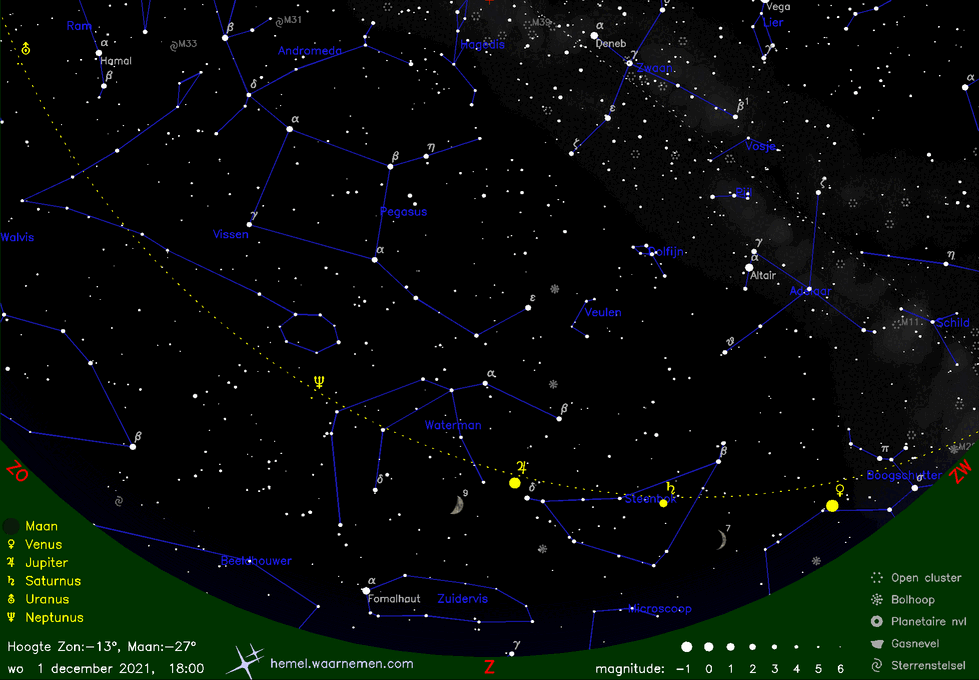Image resolution: width=979 pixels, height=680 pixels.
Task: Click the Pegasus constellation label
Action: (x=403, y=211)
